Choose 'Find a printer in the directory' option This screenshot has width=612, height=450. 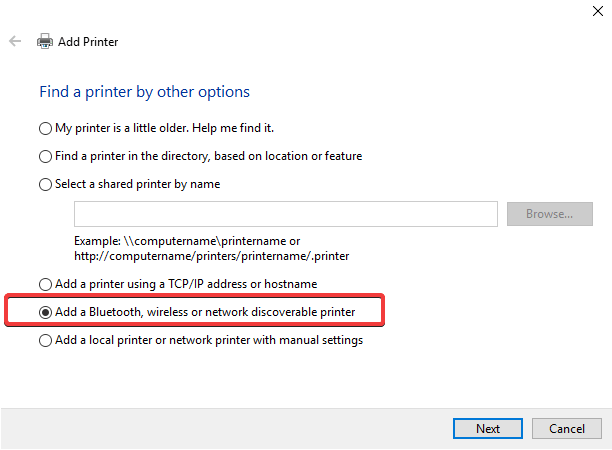[x=45, y=156]
